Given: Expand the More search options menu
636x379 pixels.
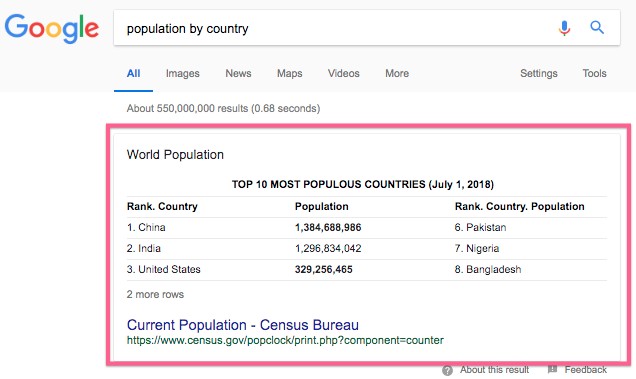Looking at the screenshot, I should 397,73.
